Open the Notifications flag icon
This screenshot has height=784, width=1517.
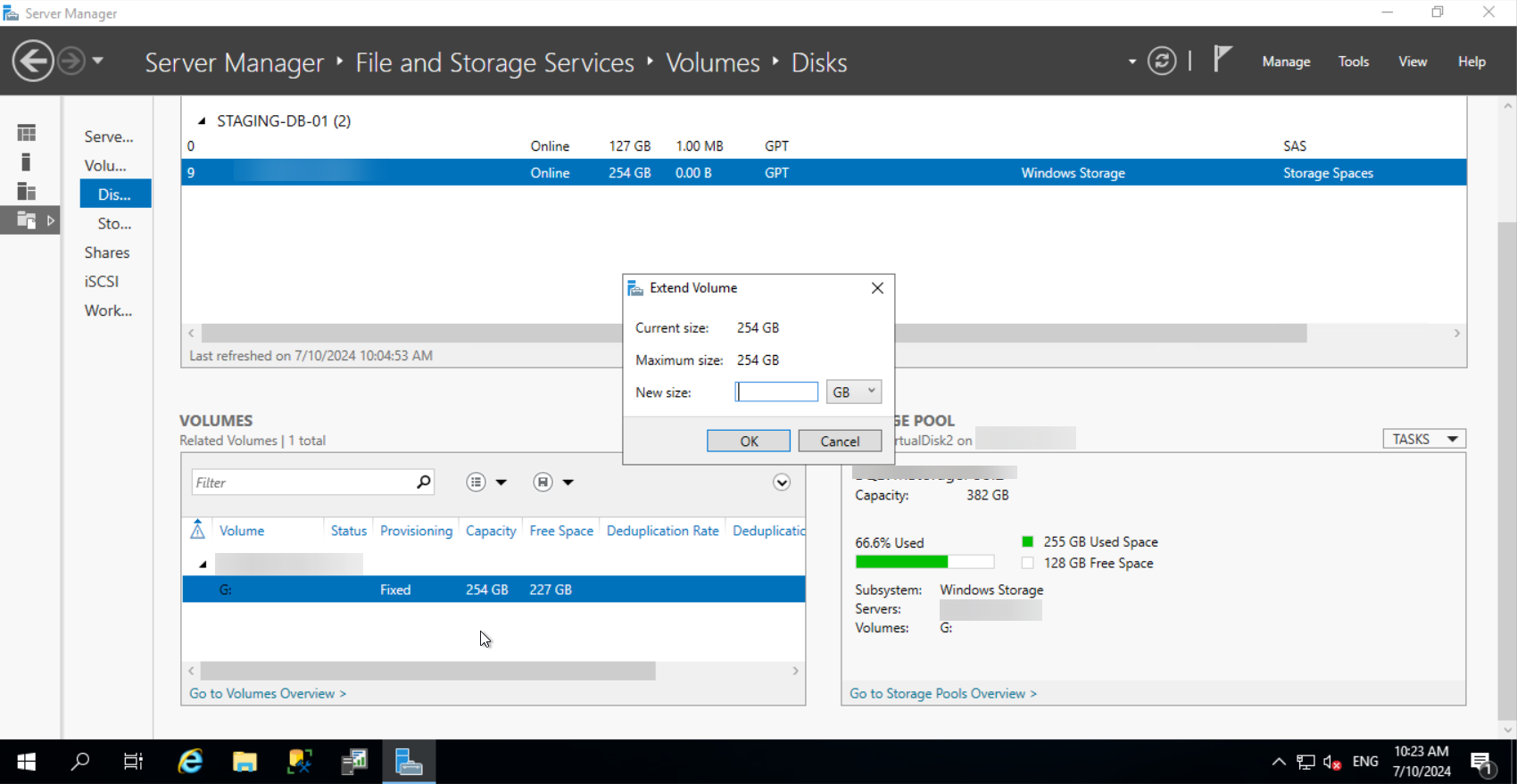[1223, 60]
